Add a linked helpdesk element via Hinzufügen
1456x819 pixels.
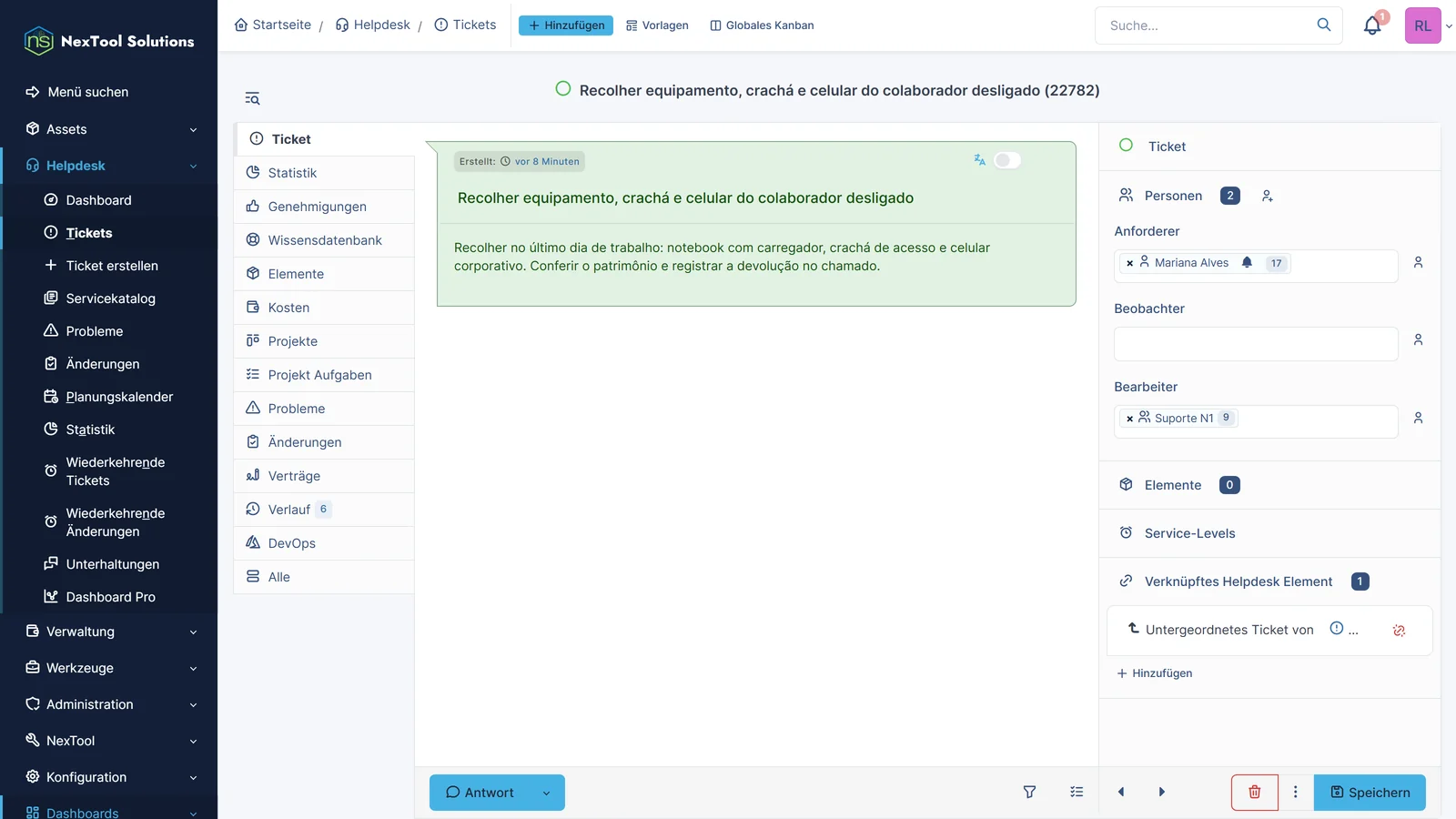coord(1154,673)
